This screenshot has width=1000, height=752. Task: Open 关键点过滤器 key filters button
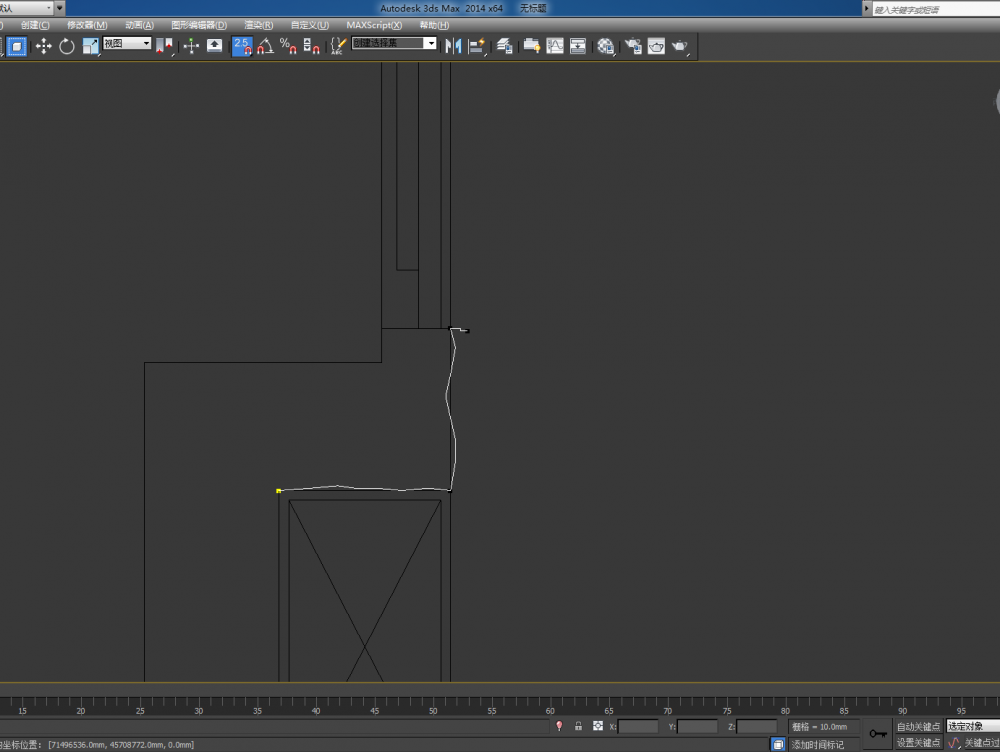(982, 743)
